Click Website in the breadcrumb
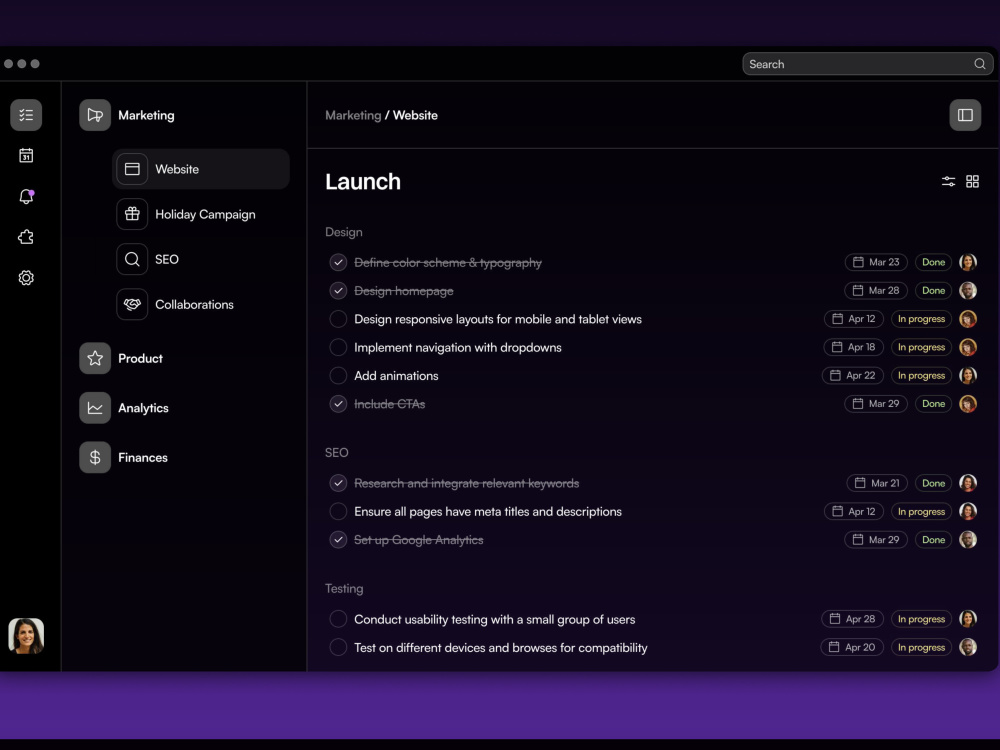 415,115
